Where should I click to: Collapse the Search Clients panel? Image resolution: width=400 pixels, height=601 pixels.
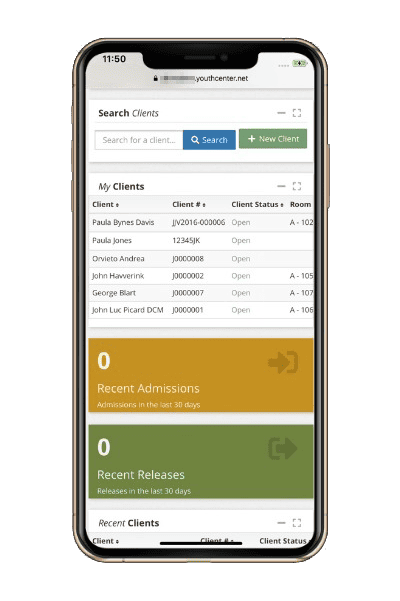pos(281,113)
